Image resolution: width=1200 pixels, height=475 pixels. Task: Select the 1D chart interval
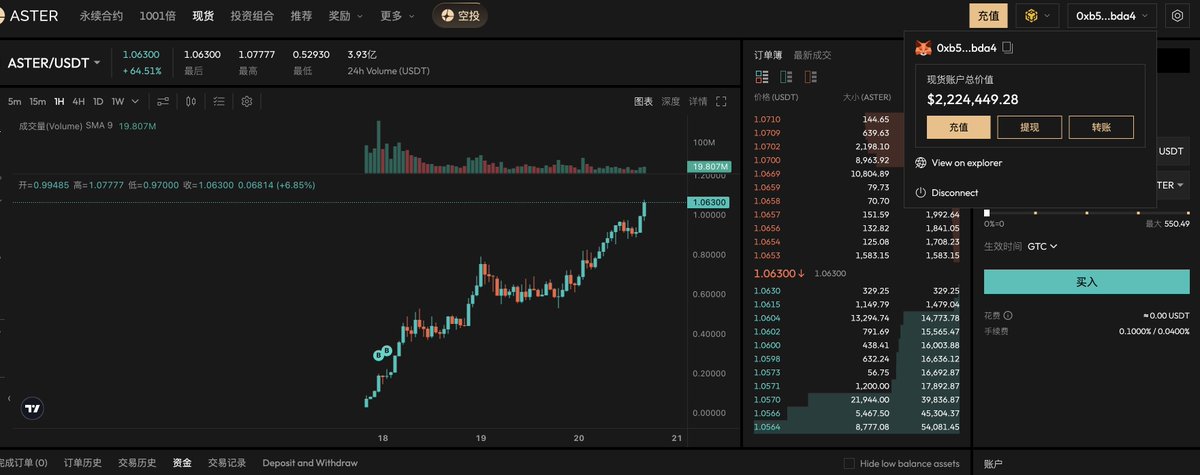98,101
